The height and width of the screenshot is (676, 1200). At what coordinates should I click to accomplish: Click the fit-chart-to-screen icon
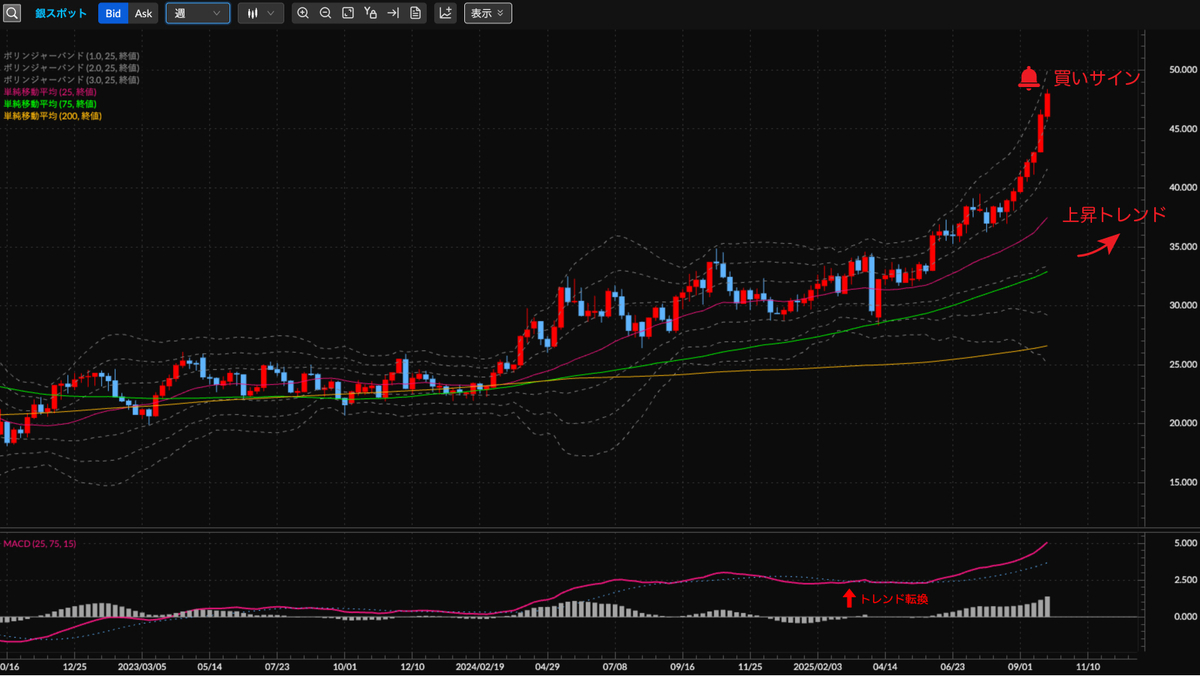click(348, 13)
